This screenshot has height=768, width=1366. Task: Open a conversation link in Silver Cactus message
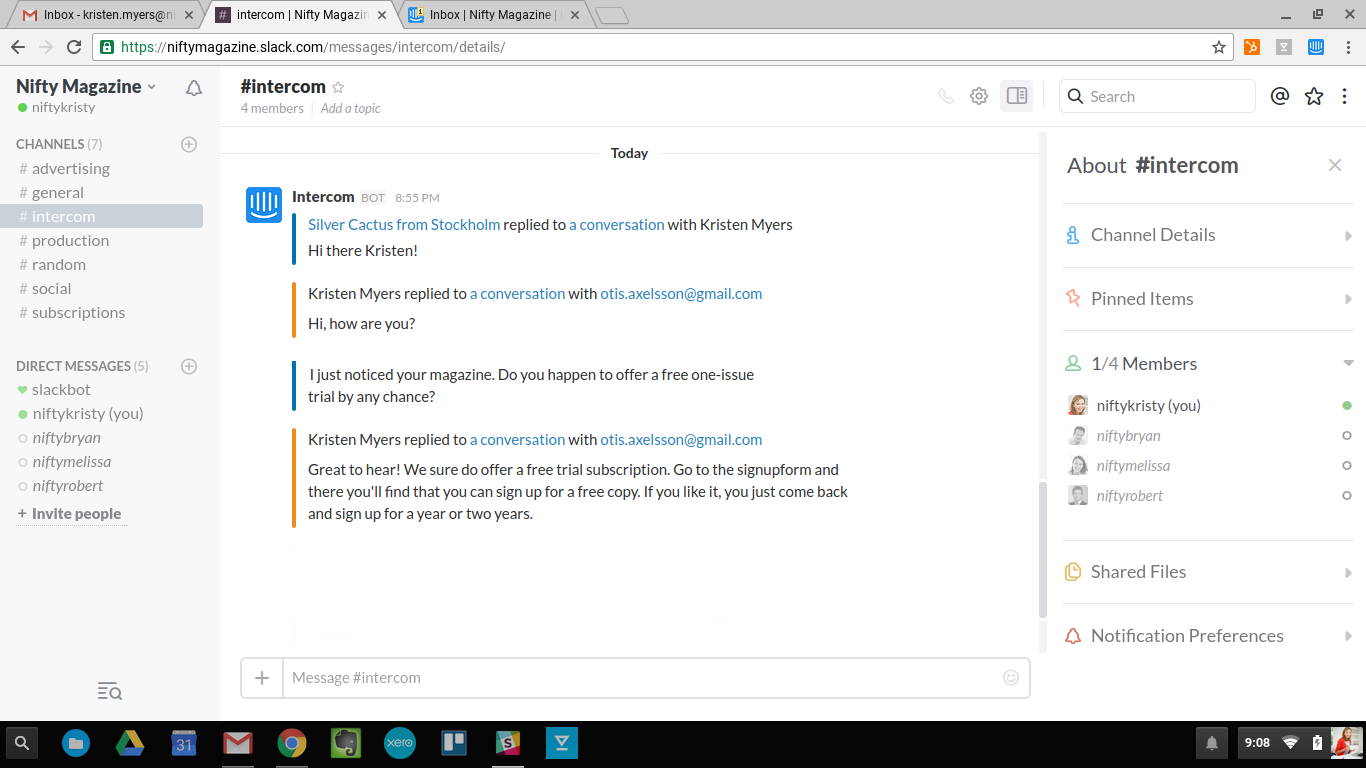coord(617,225)
